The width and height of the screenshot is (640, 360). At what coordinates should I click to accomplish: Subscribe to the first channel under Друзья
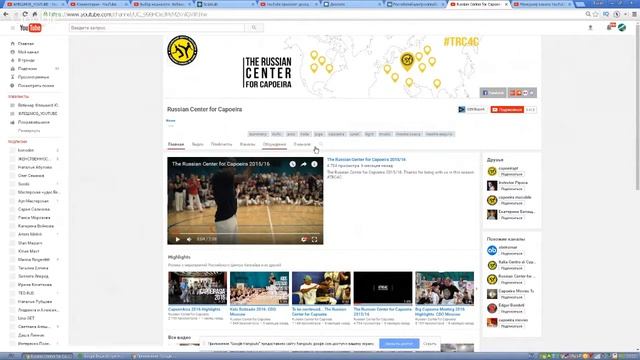[511, 174]
